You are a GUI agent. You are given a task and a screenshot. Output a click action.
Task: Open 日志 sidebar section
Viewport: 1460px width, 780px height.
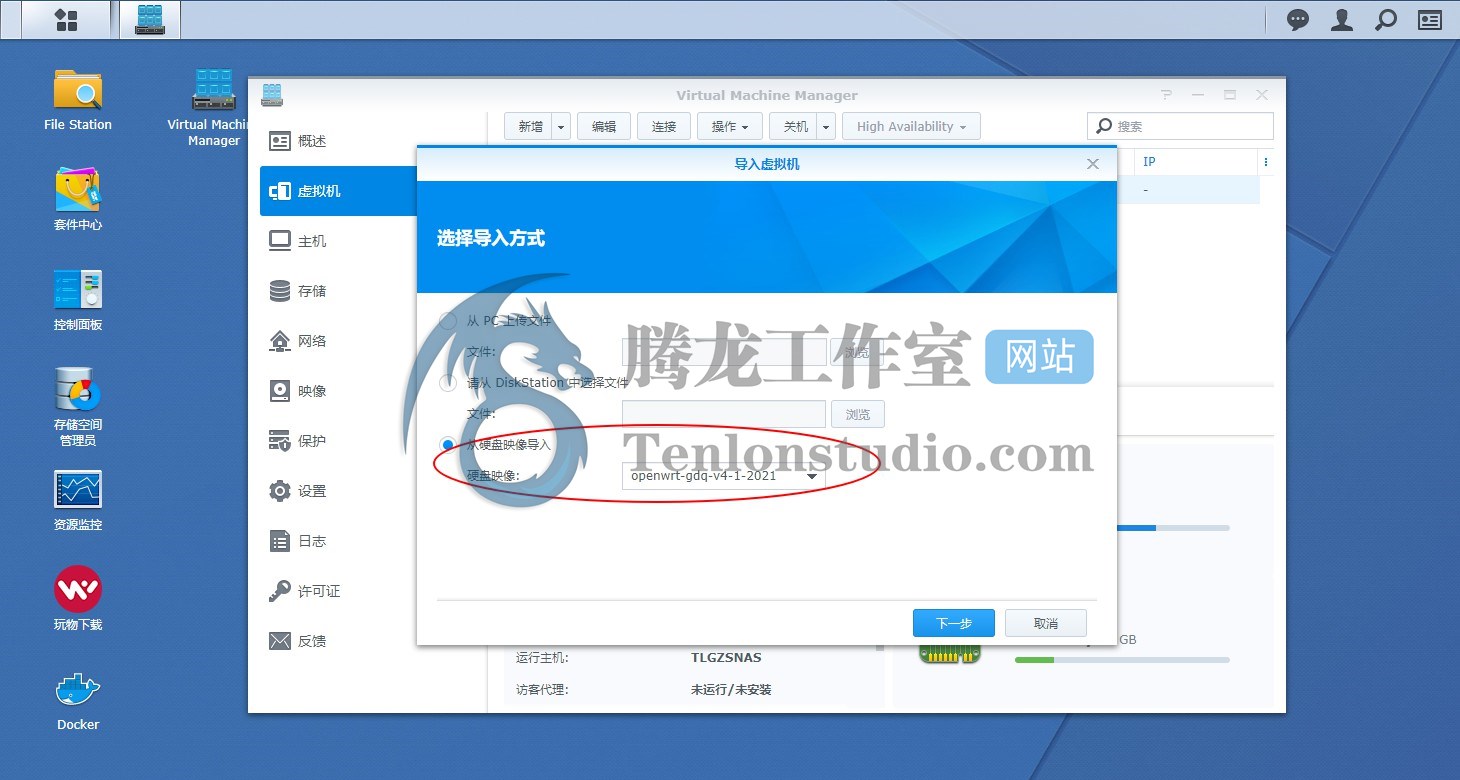click(x=338, y=541)
